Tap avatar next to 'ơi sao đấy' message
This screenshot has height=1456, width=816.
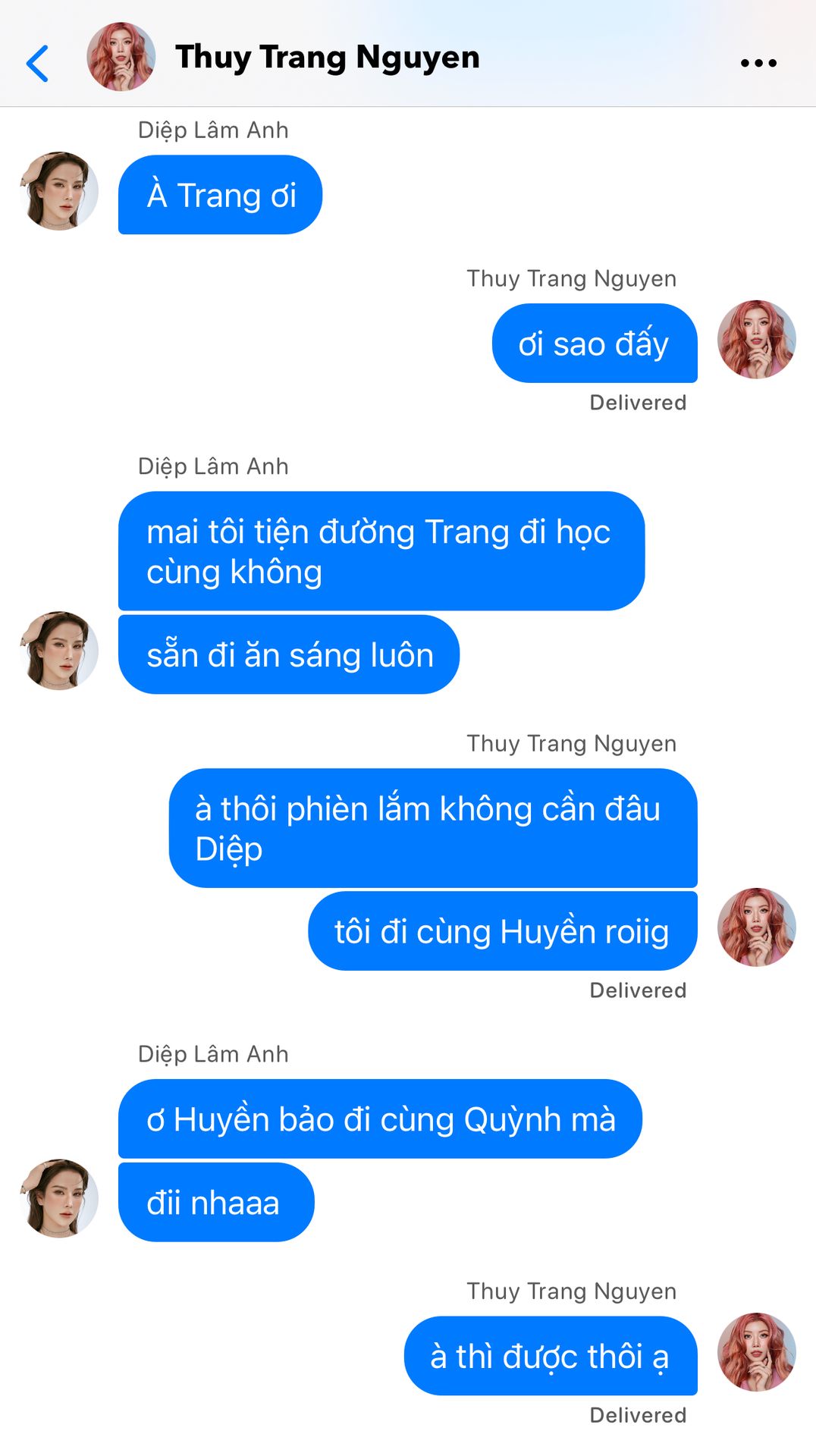(757, 340)
